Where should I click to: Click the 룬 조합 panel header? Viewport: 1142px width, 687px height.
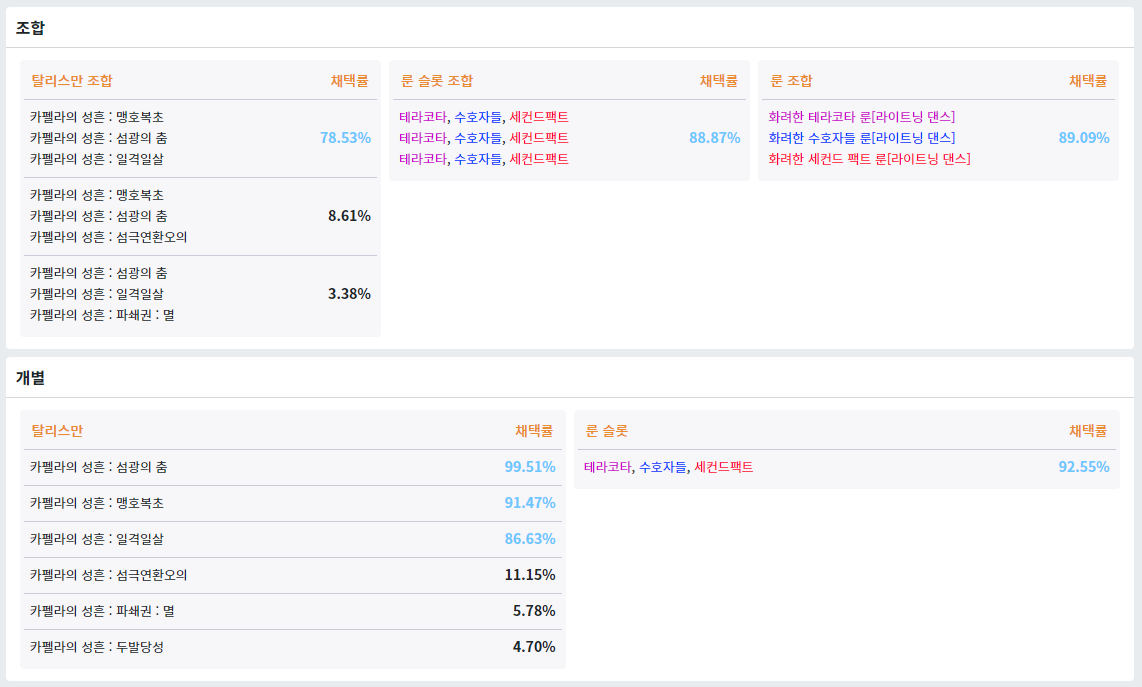click(x=790, y=81)
